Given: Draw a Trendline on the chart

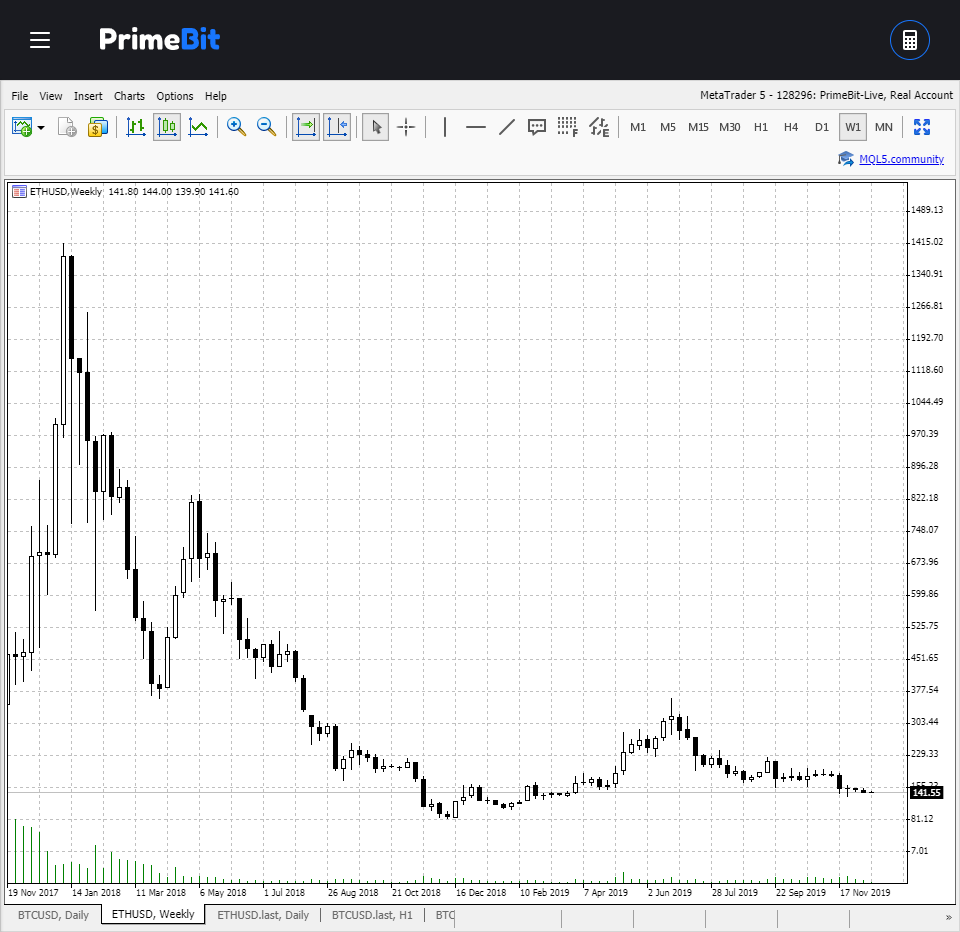Looking at the screenshot, I should click(506, 127).
